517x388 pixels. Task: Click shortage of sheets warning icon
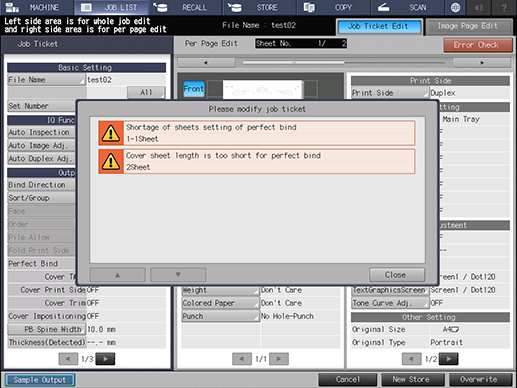coord(111,133)
